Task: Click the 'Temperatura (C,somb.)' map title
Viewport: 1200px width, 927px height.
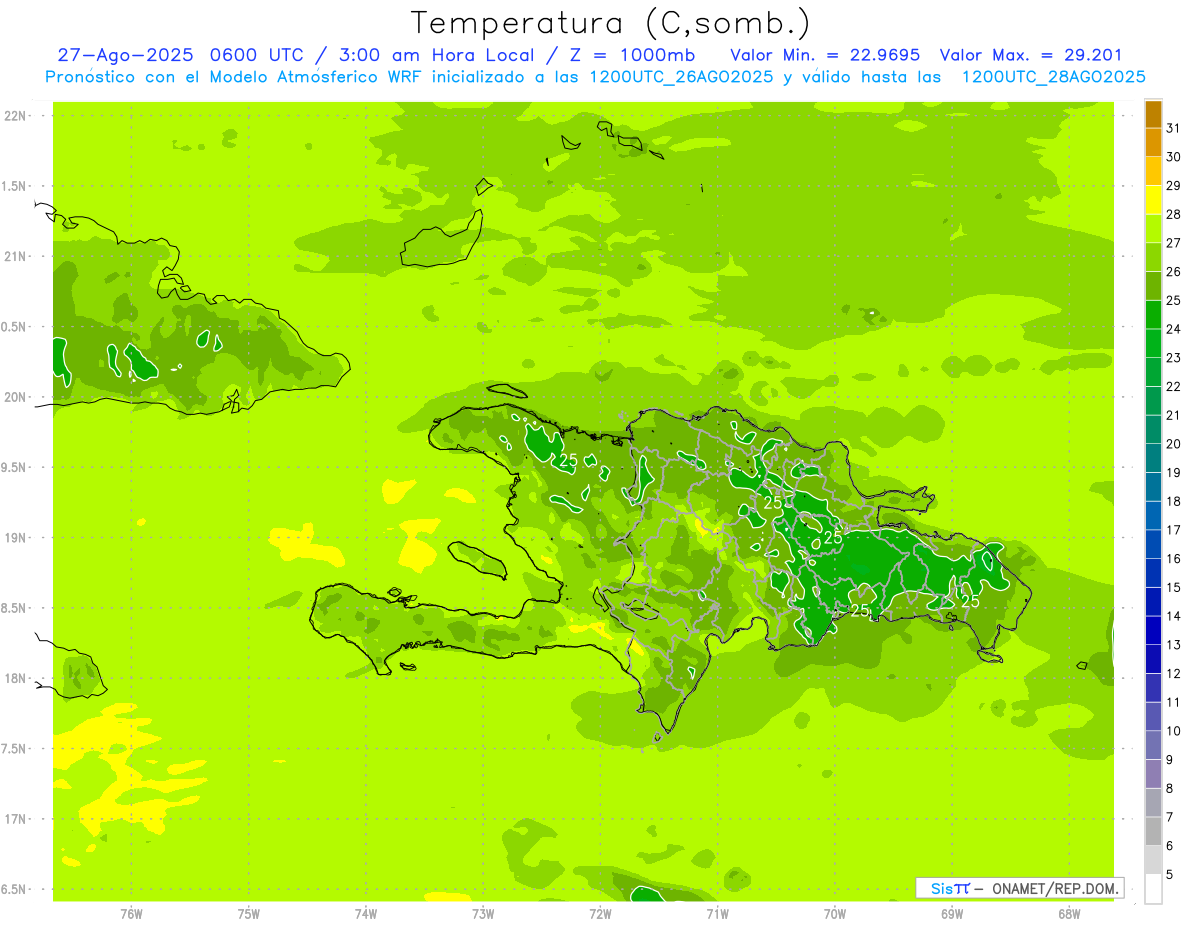Action: coord(611,23)
